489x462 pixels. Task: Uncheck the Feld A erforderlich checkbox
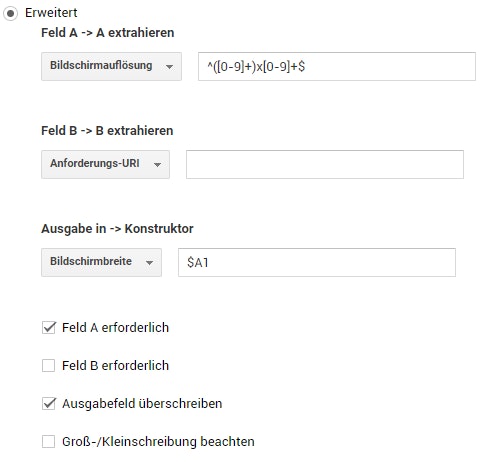point(49,327)
